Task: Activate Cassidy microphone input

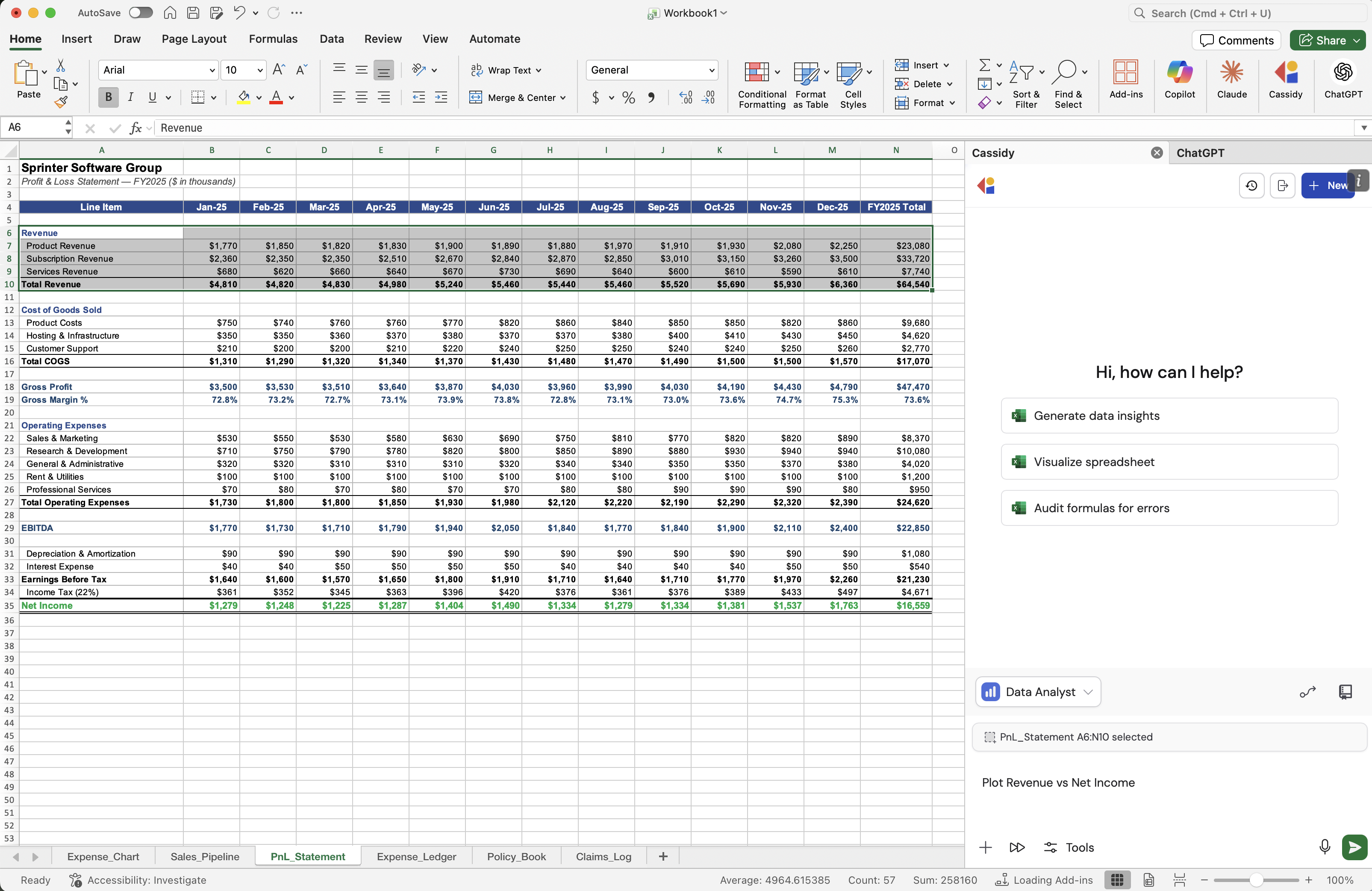Action: (x=1325, y=847)
